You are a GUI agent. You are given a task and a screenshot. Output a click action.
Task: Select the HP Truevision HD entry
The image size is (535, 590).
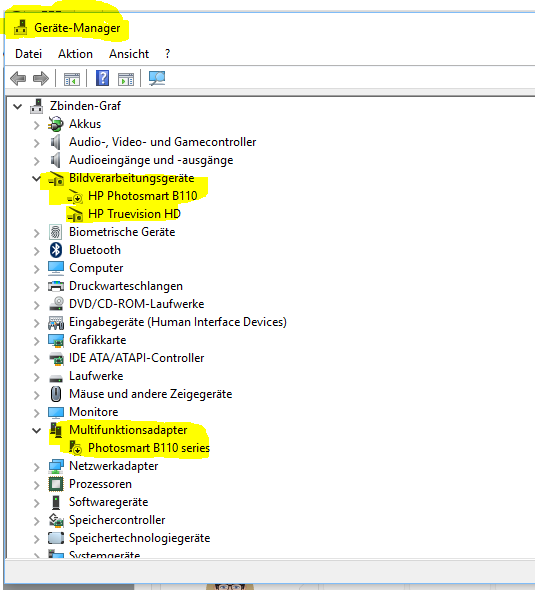point(134,214)
